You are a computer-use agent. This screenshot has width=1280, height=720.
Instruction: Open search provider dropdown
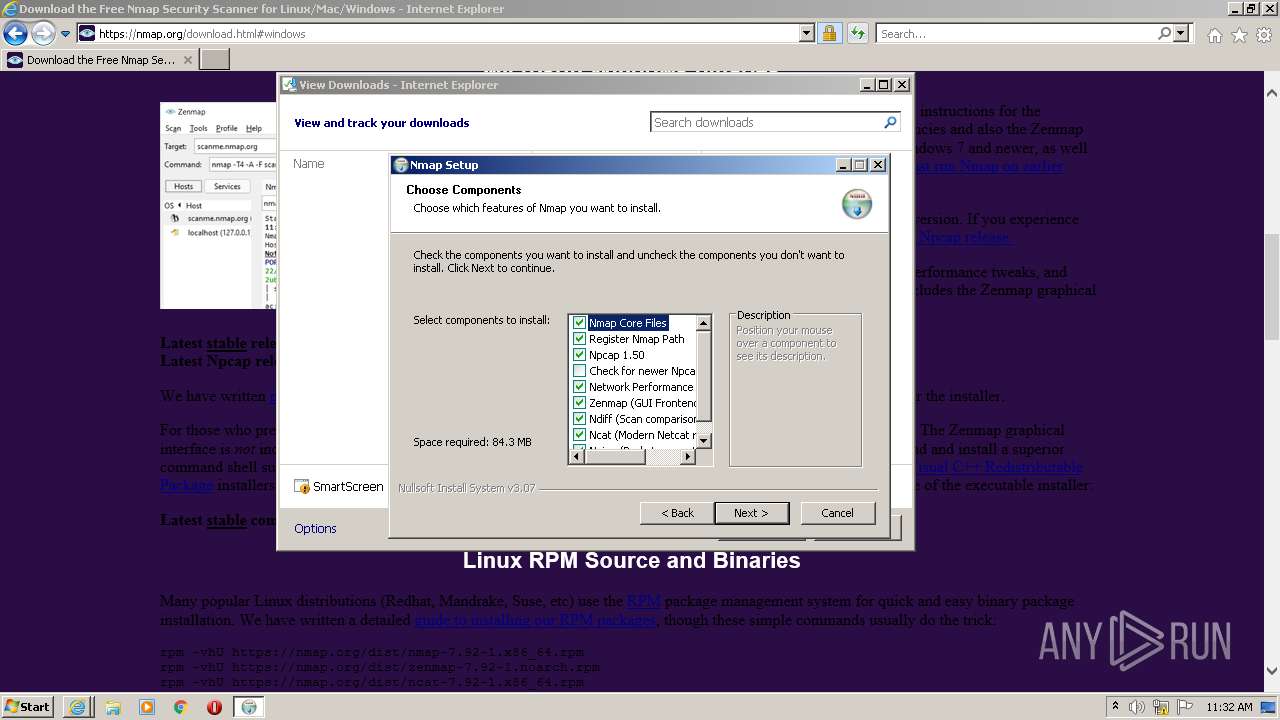pos(1181,34)
